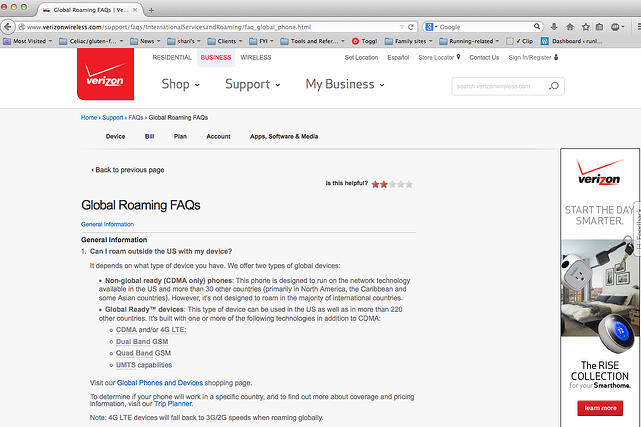Click the Dual Band GSM term
The width and height of the screenshot is (641, 427).
pyautogui.click(x=142, y=342)
